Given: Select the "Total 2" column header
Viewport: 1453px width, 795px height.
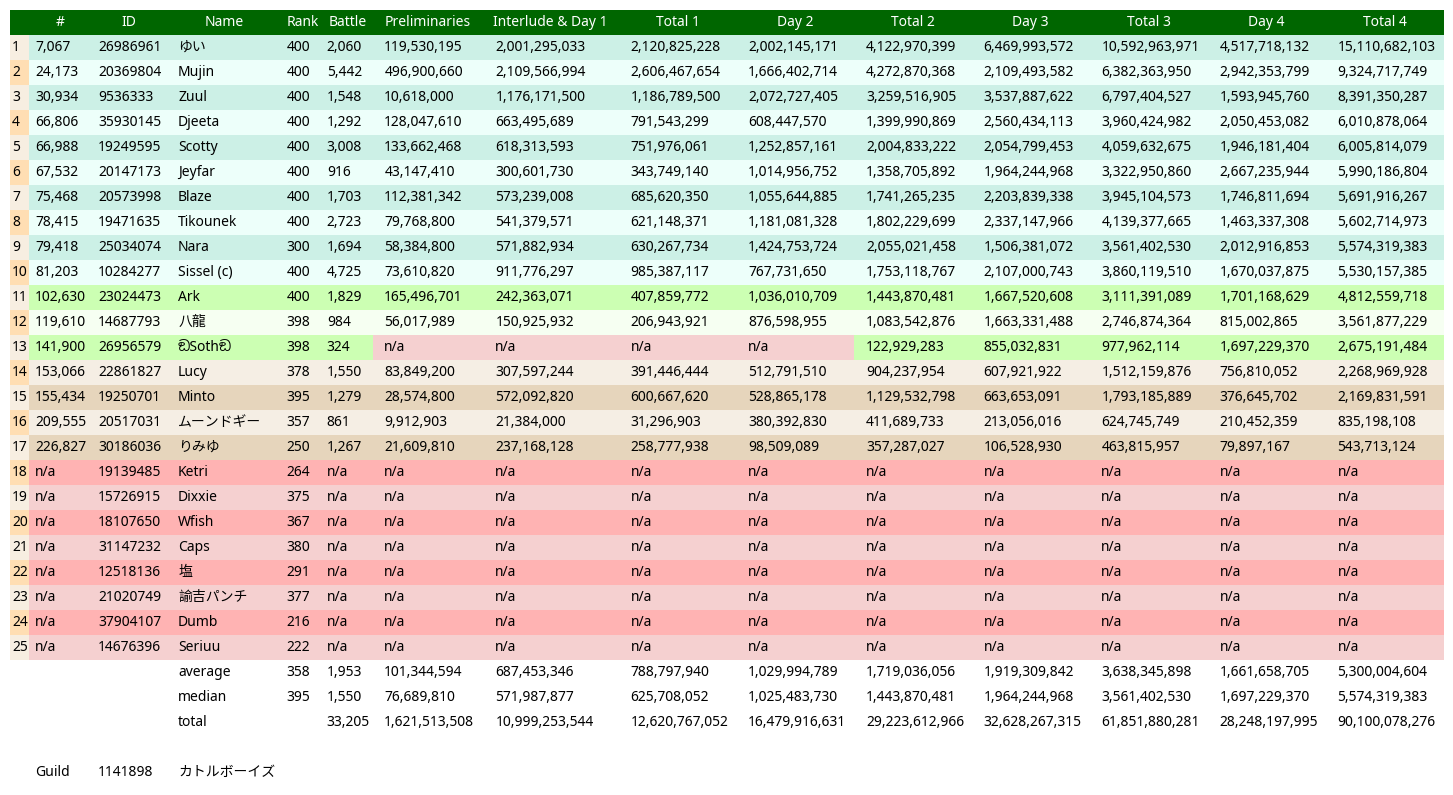Looking at the screenshot, I should pos(913,21).
